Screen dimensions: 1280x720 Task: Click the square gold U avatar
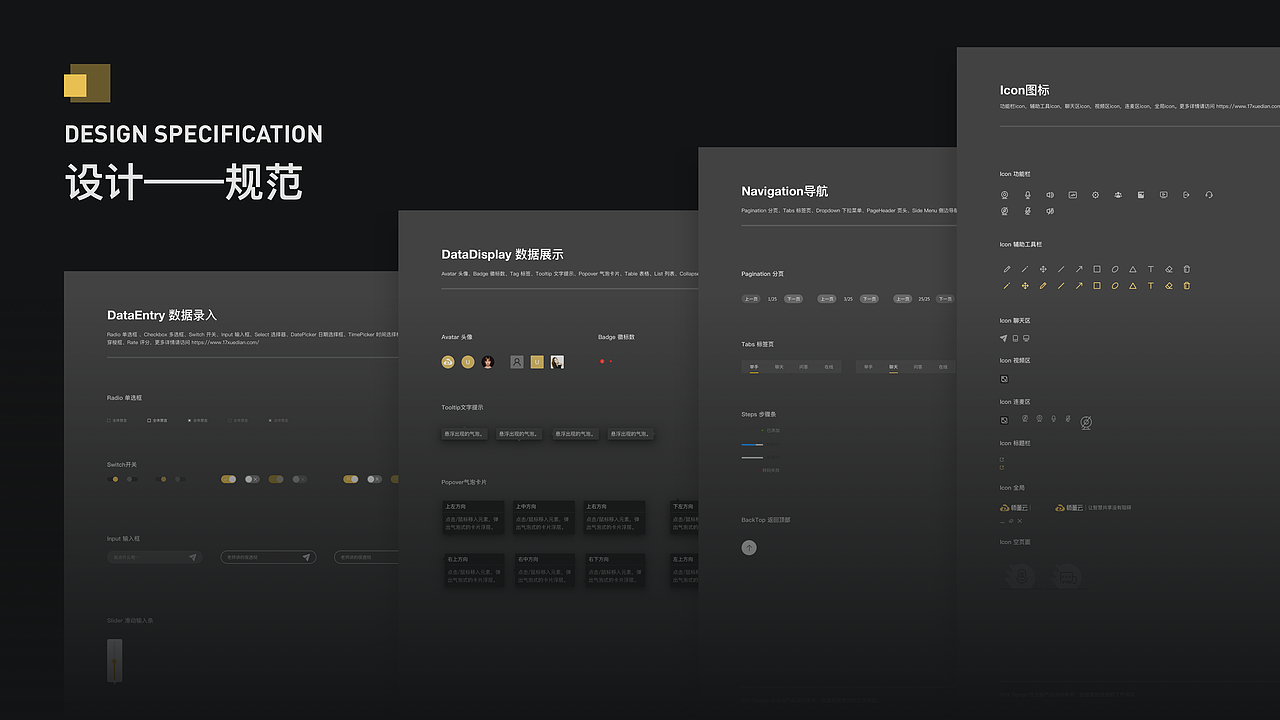[x=537, y=362]
